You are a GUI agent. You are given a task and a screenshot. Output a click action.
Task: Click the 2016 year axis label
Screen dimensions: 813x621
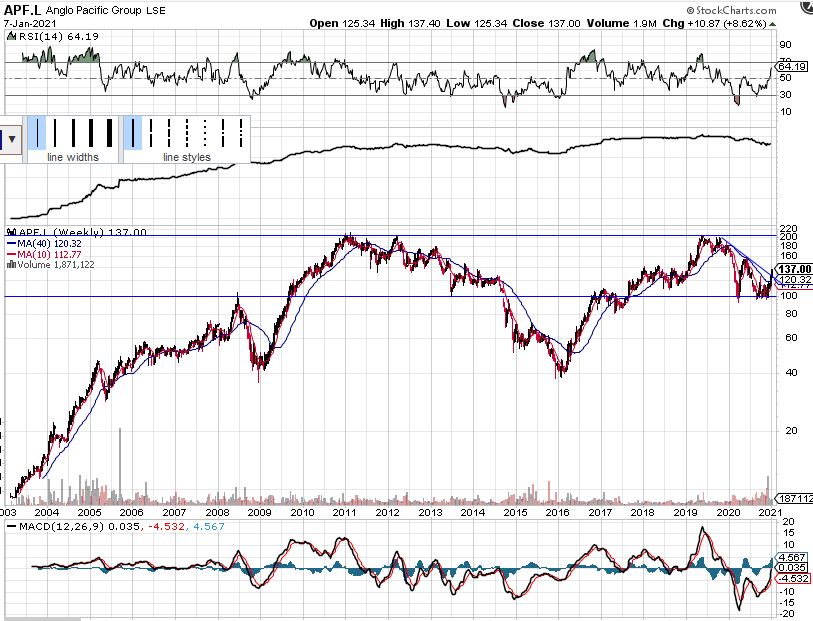point(557,513)
